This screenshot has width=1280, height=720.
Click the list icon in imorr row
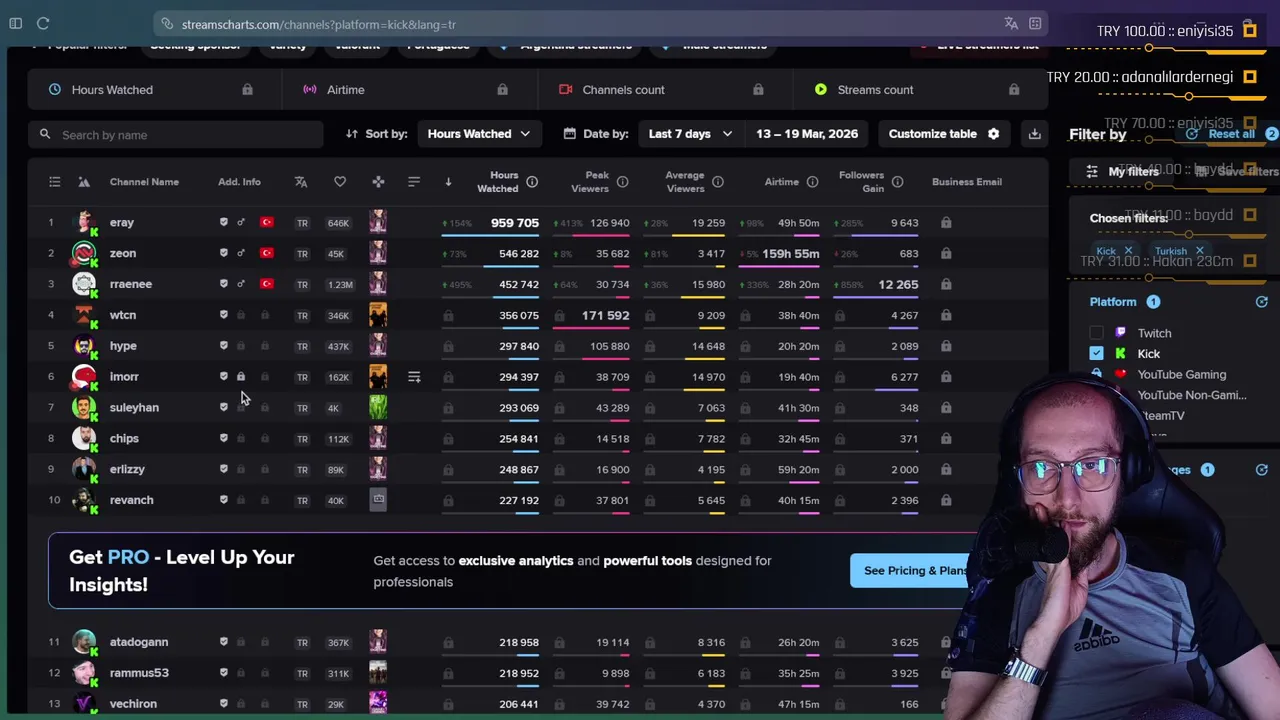click(x=414, y=377)
